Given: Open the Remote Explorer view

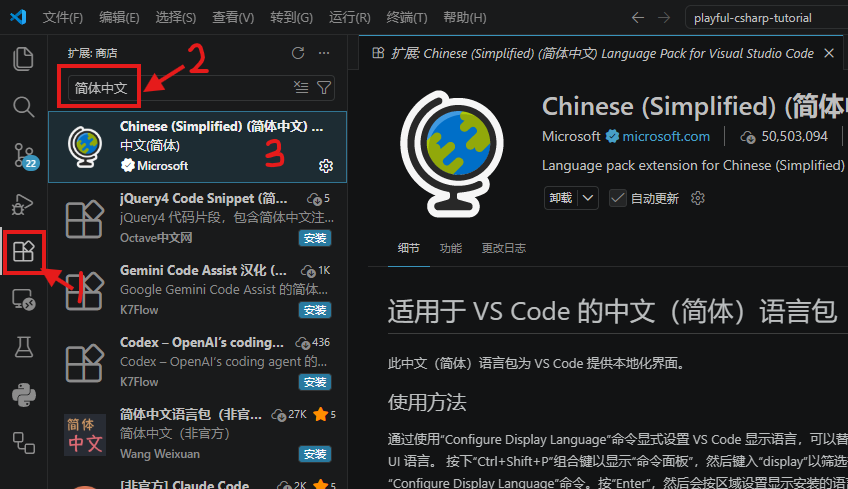Looking at the screenshot, I should click(x=23, y=299).
